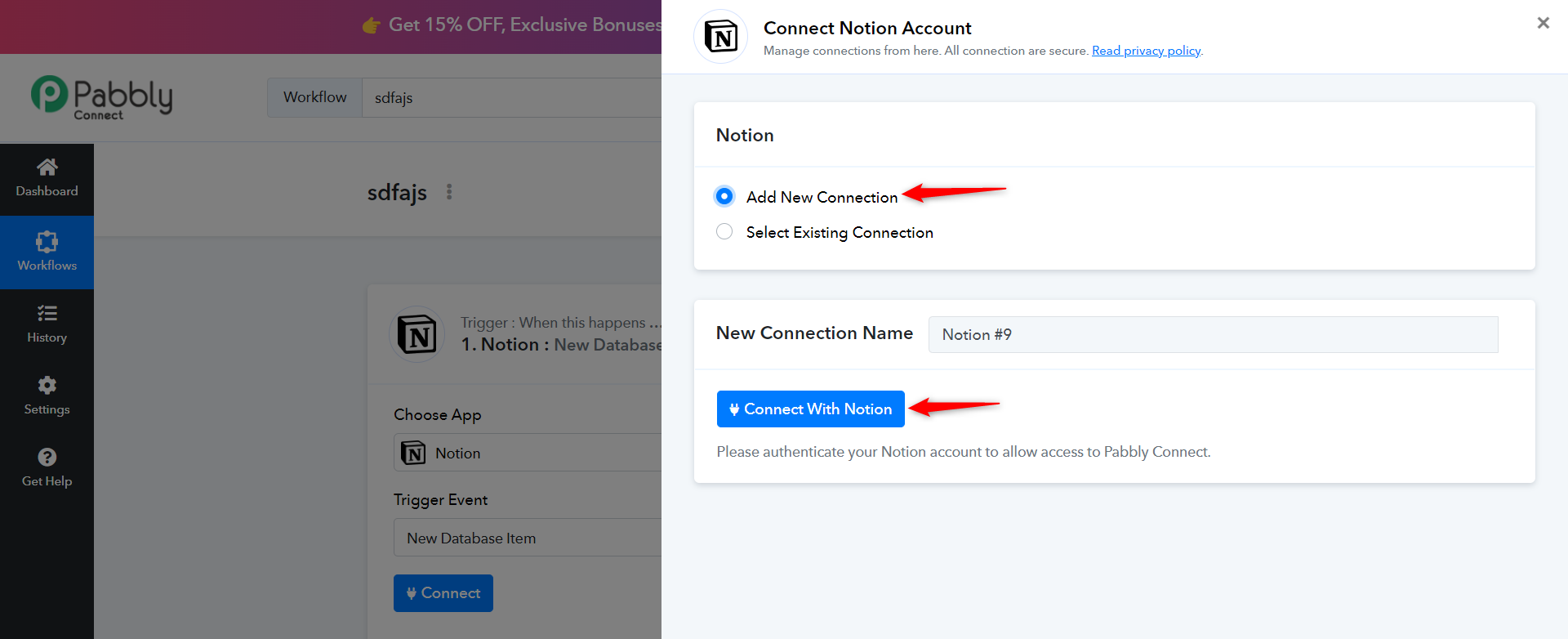
Task: Click the Notion icon in trigger step header
Action: coord(417,334)
